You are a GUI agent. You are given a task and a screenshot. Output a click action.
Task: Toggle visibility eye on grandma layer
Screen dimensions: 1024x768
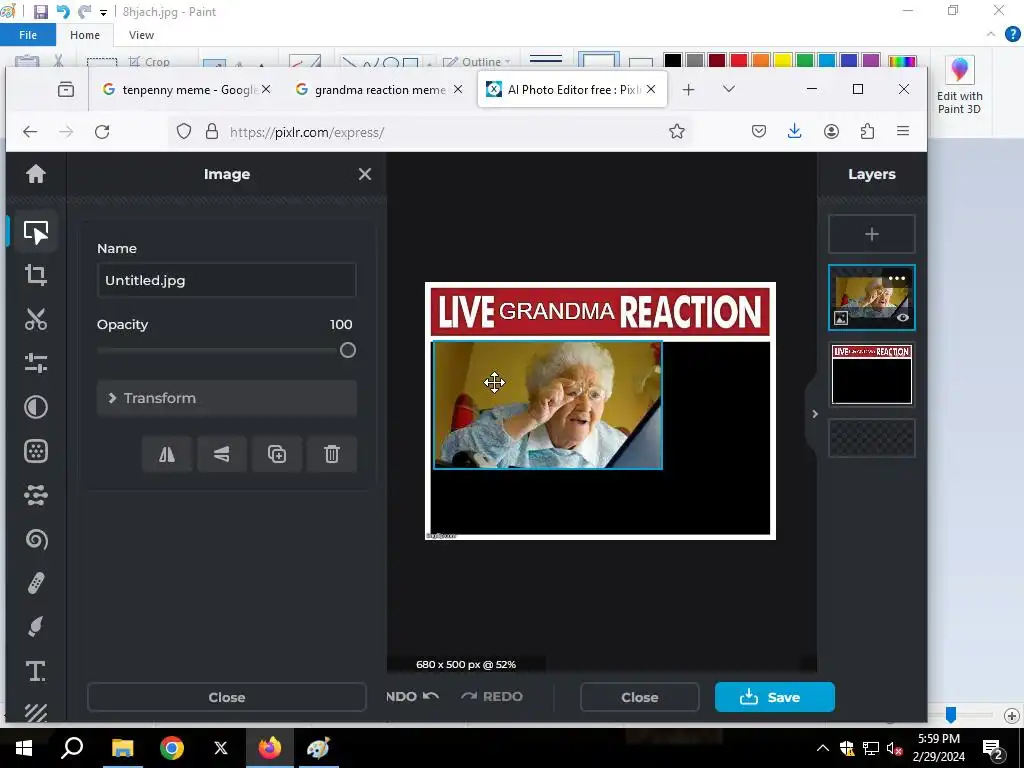coord(903,318)
